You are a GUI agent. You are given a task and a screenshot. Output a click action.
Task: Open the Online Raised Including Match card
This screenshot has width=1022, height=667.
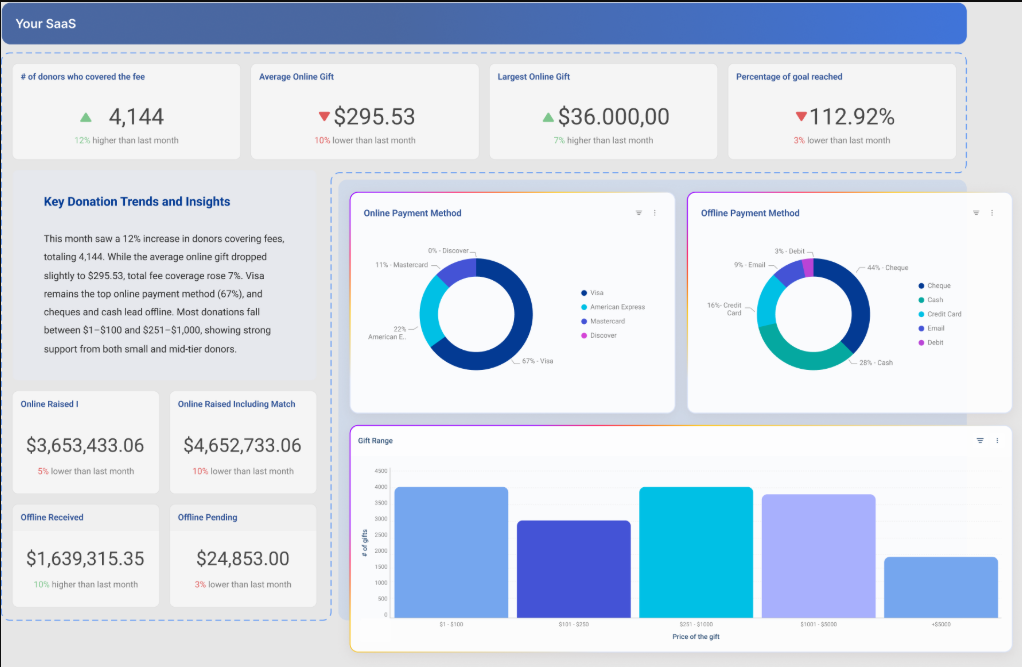tap(243, 442)
